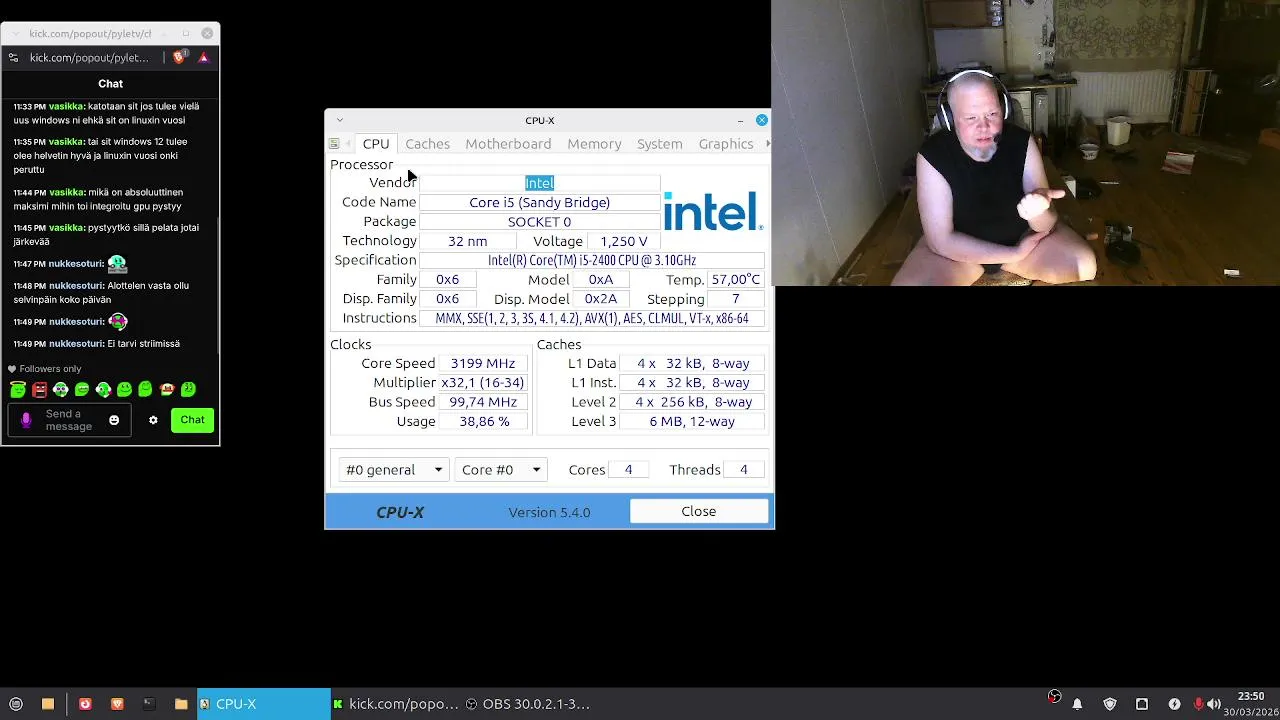Open CPU-X window menu arrow in title bar
1280x720 pixels.
point(340,120)
